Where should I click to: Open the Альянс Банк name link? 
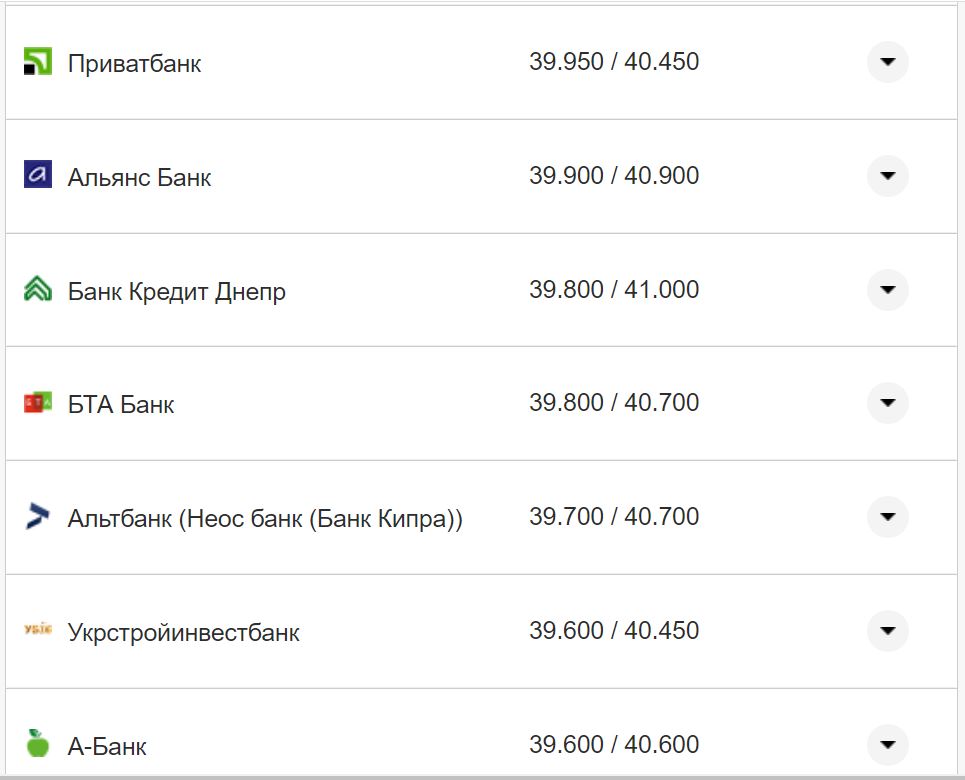139,178
